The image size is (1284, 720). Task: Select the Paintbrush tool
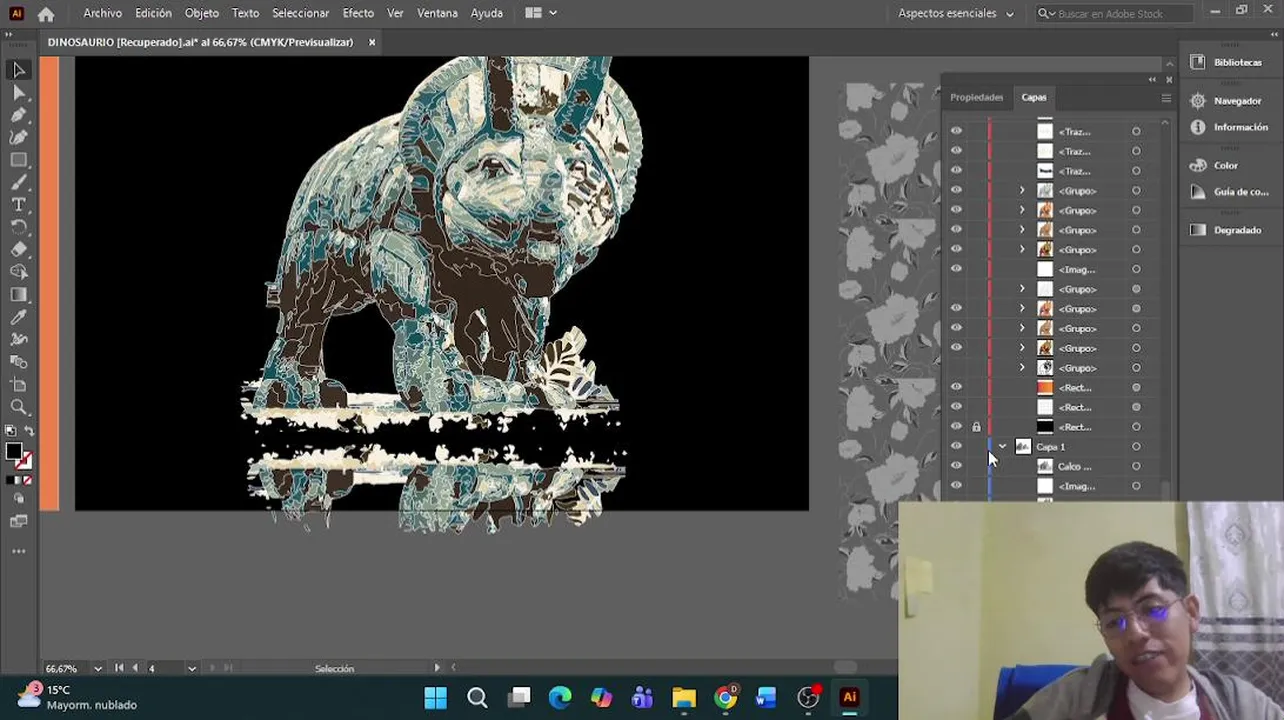pos(18,182)
